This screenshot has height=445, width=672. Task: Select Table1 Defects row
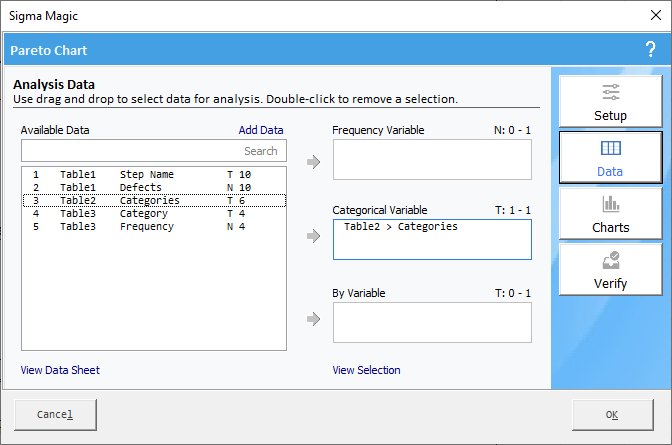(x=154, y=187)
